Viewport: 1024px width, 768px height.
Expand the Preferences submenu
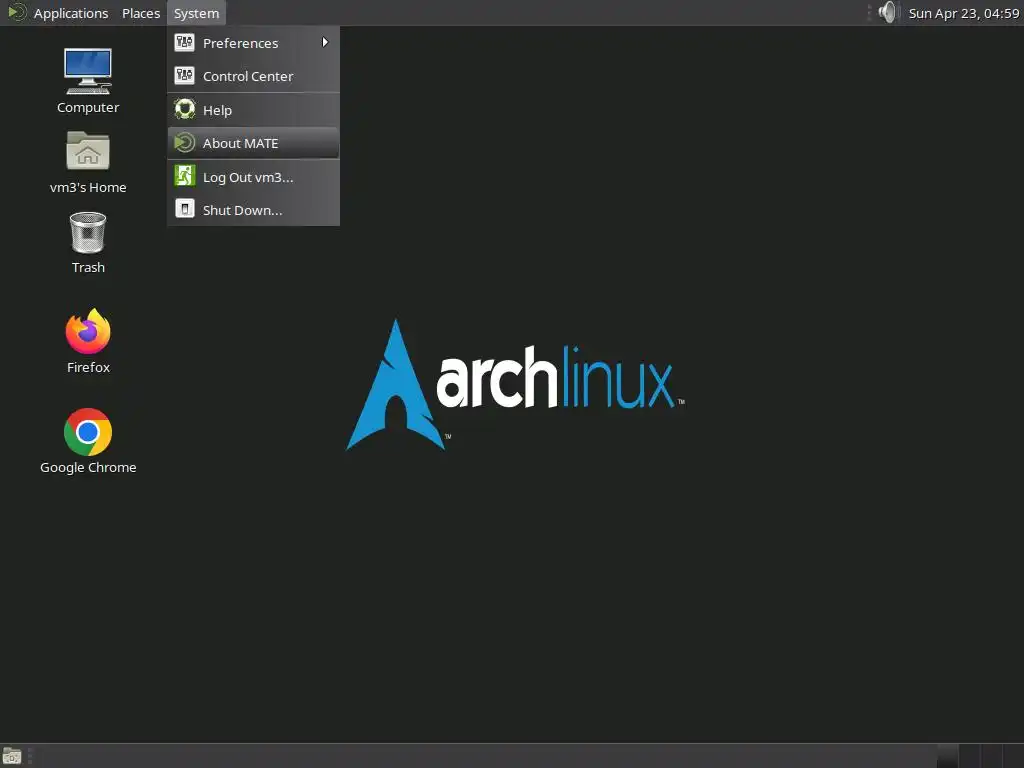click(x=253, y=43)
